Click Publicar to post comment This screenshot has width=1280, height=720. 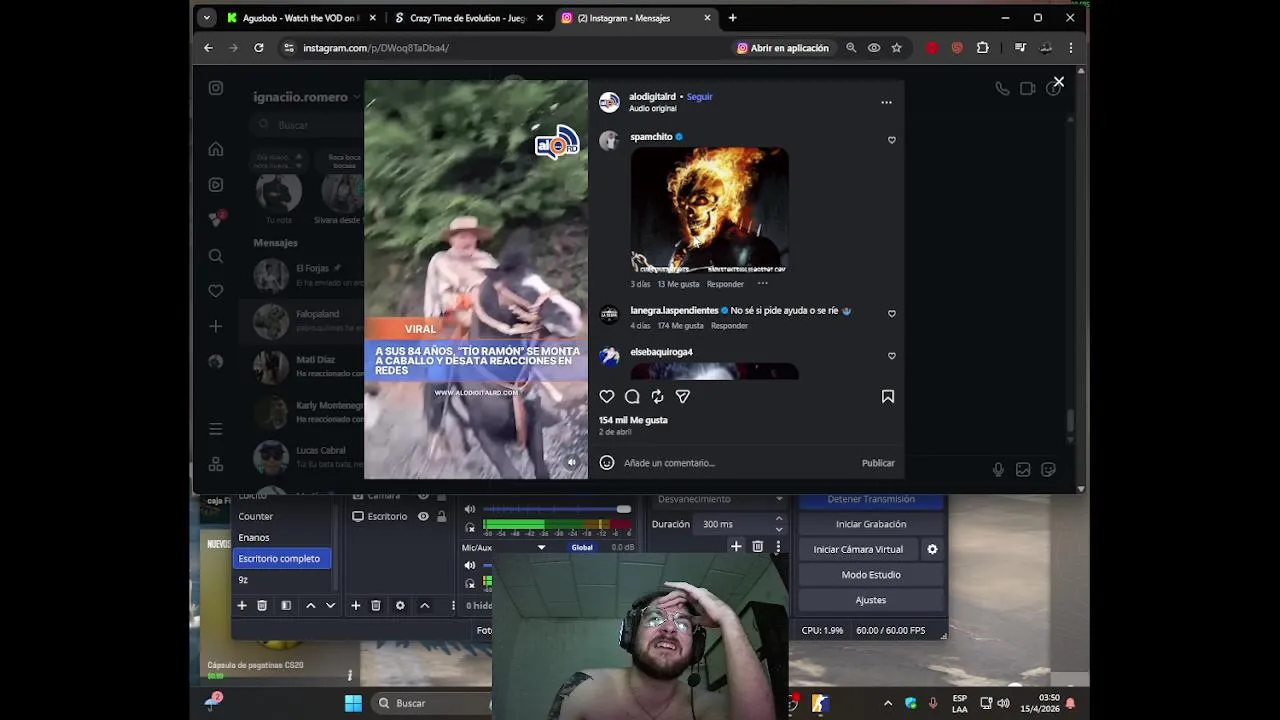(x=878, y=463)
